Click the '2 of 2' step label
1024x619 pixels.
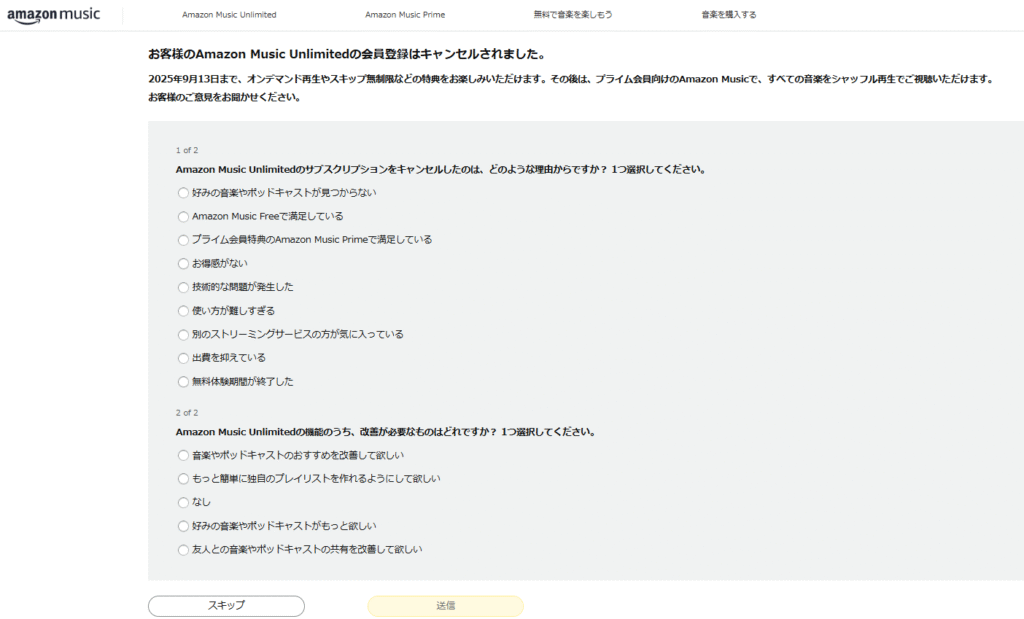point(187,413)
